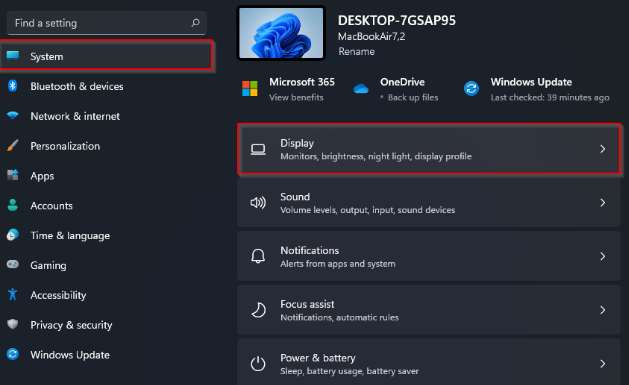Click the Display laptop icon
This screenshot has height=385, width=629.
tap(258, 149)
